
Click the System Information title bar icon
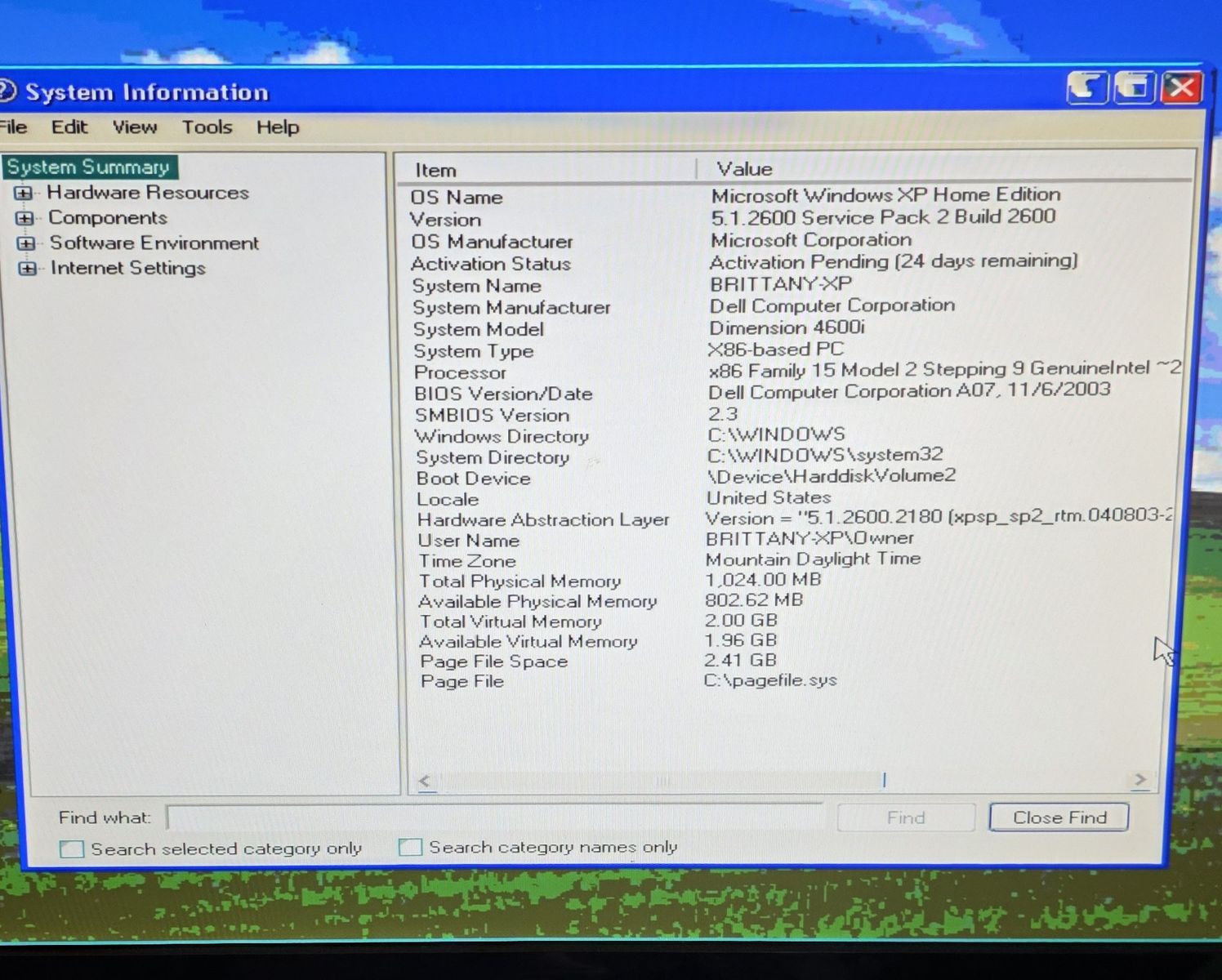[7, 91]
